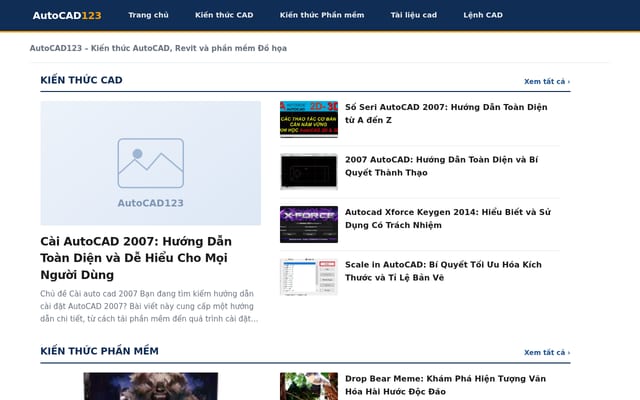Viewport: 640px width, 400px height.
Task: Read Số Seri AutoCAD 2007 article title
Action: click(446, 113)
